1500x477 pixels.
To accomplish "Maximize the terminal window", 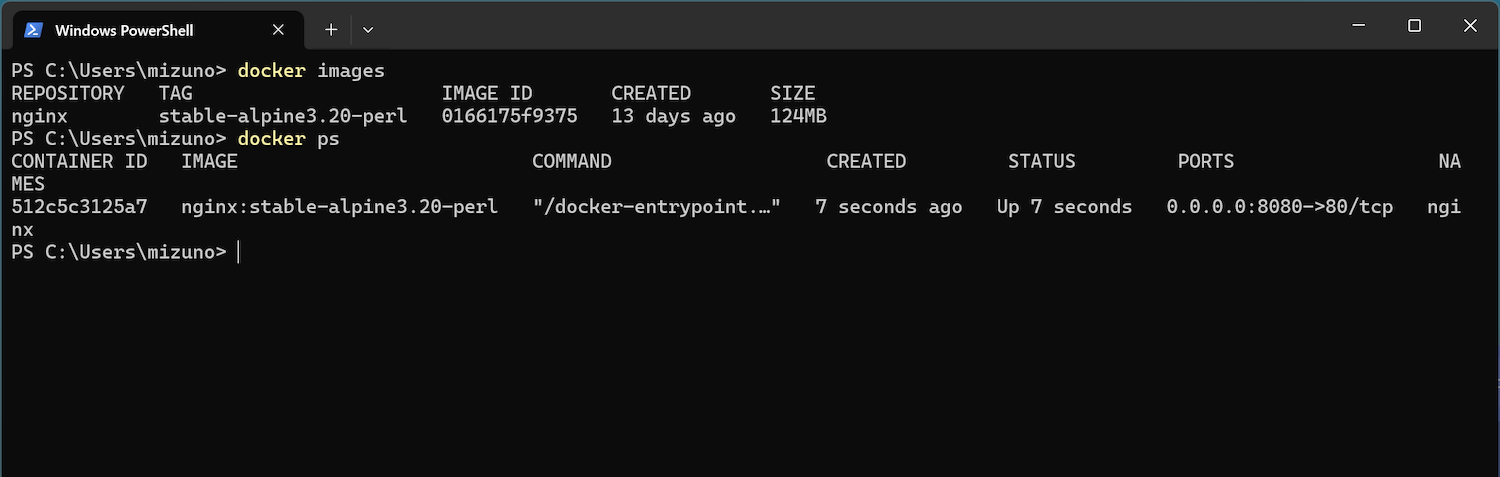I will point(1414,26).
